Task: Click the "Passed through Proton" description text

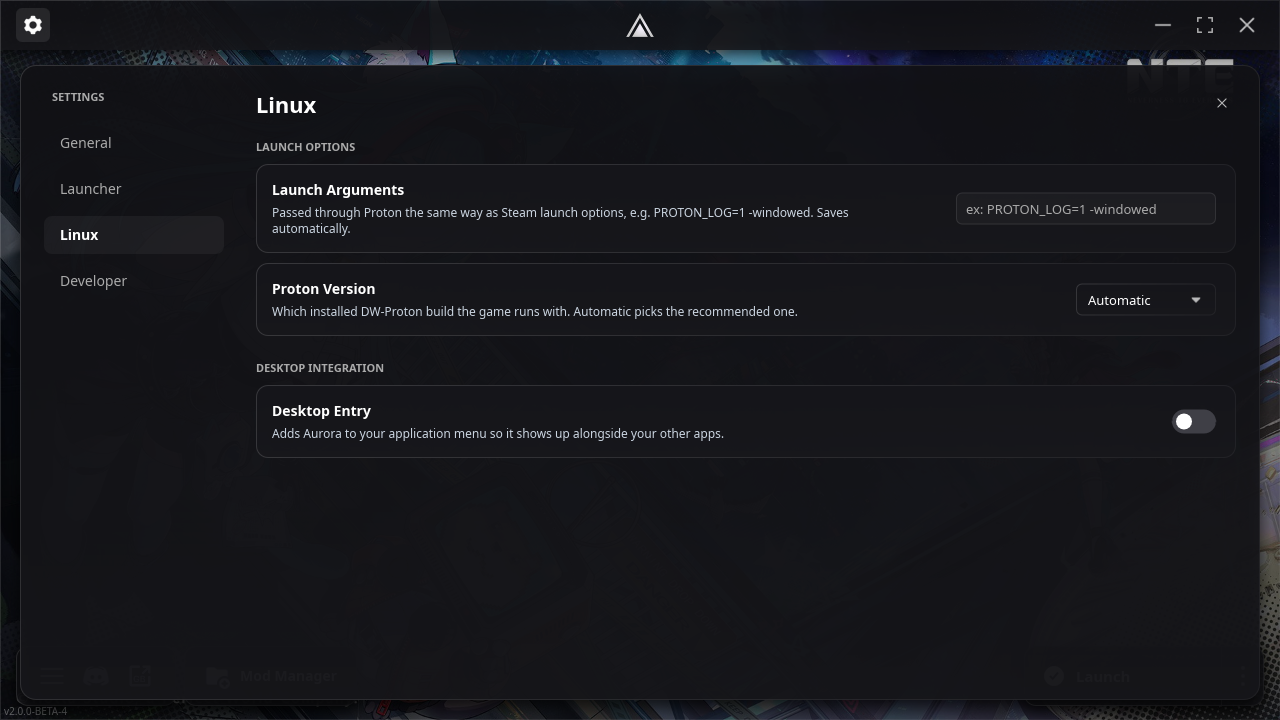Action: [x=560, y=221]
